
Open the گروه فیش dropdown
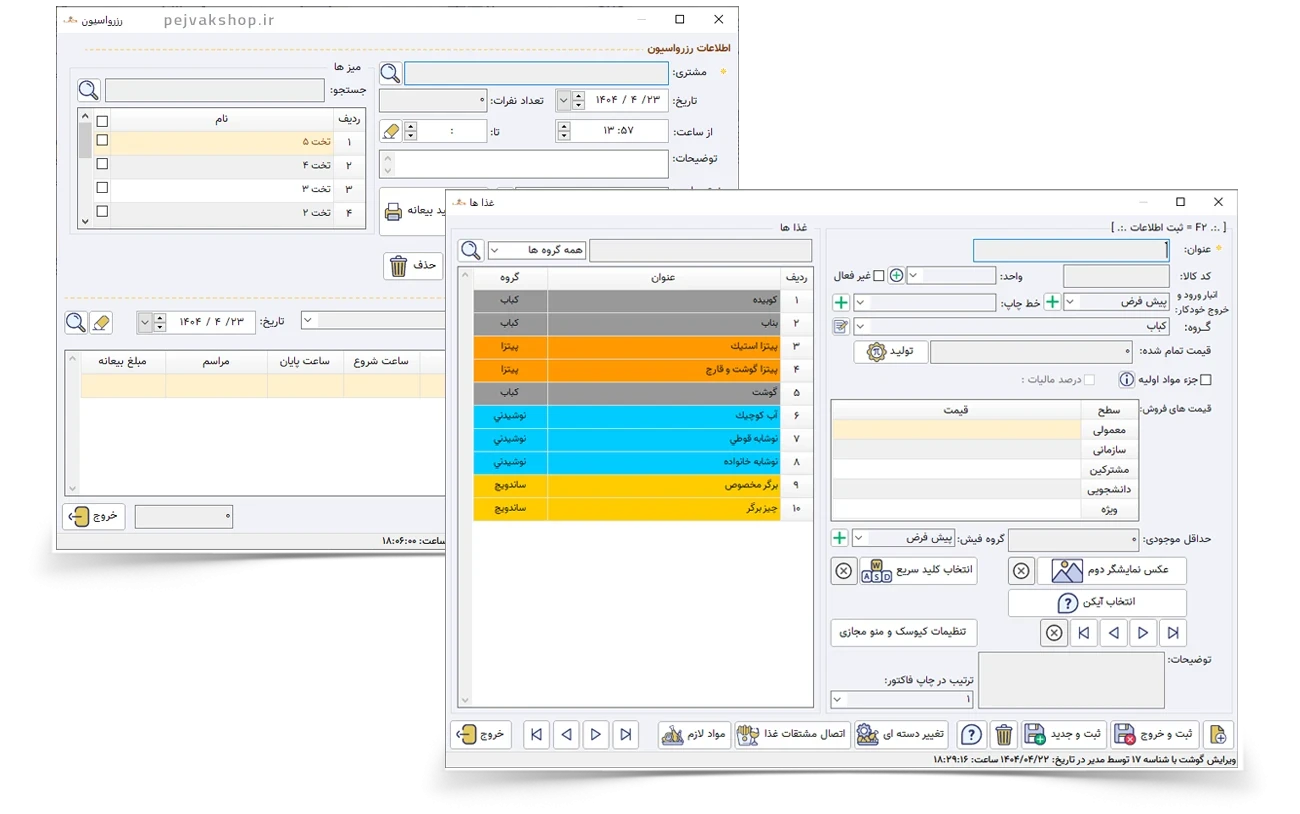tap(904, 538)
